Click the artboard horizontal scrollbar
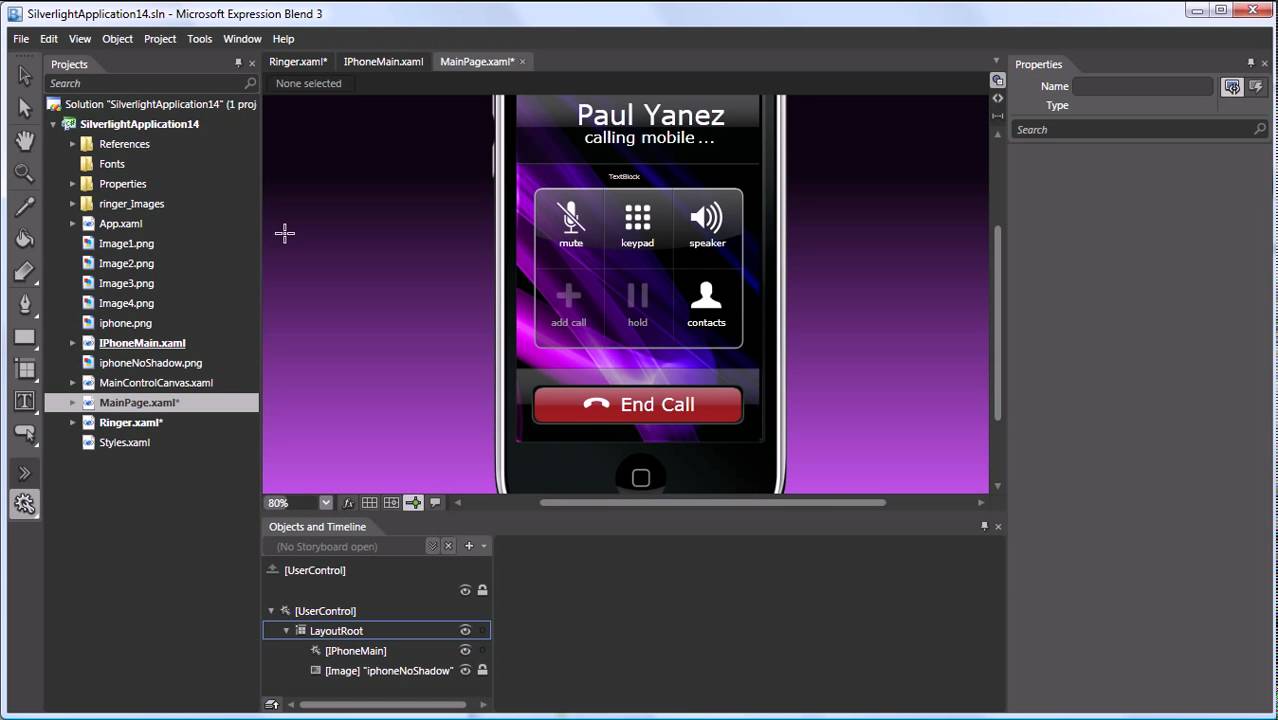 click(712, 503)
